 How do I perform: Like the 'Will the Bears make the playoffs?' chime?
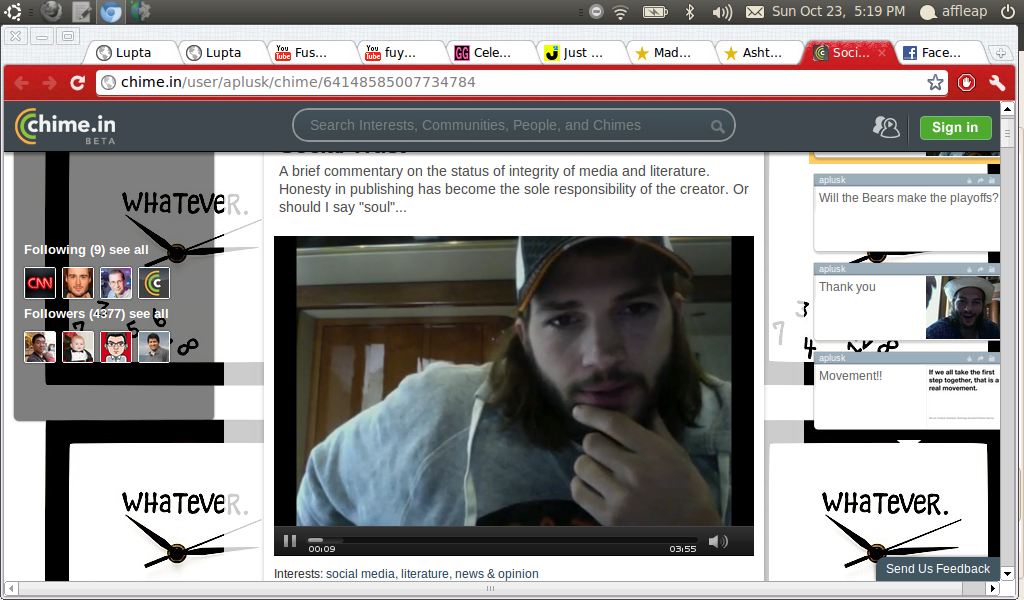(970, 180)
